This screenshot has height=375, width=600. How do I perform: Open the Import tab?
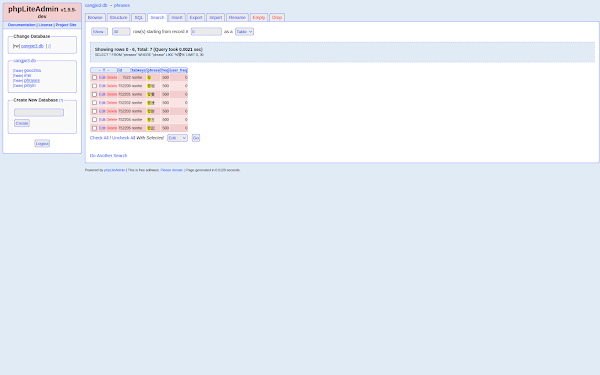pos(215,18)
